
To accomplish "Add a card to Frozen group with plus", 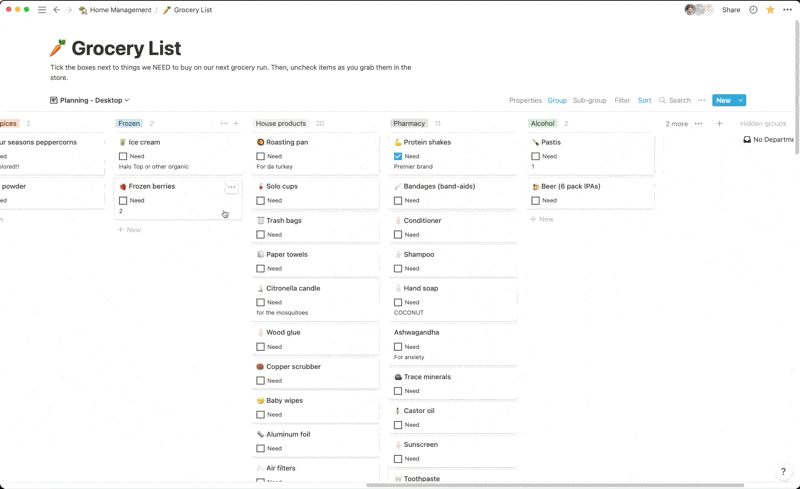I will click(x=236, y=124).
